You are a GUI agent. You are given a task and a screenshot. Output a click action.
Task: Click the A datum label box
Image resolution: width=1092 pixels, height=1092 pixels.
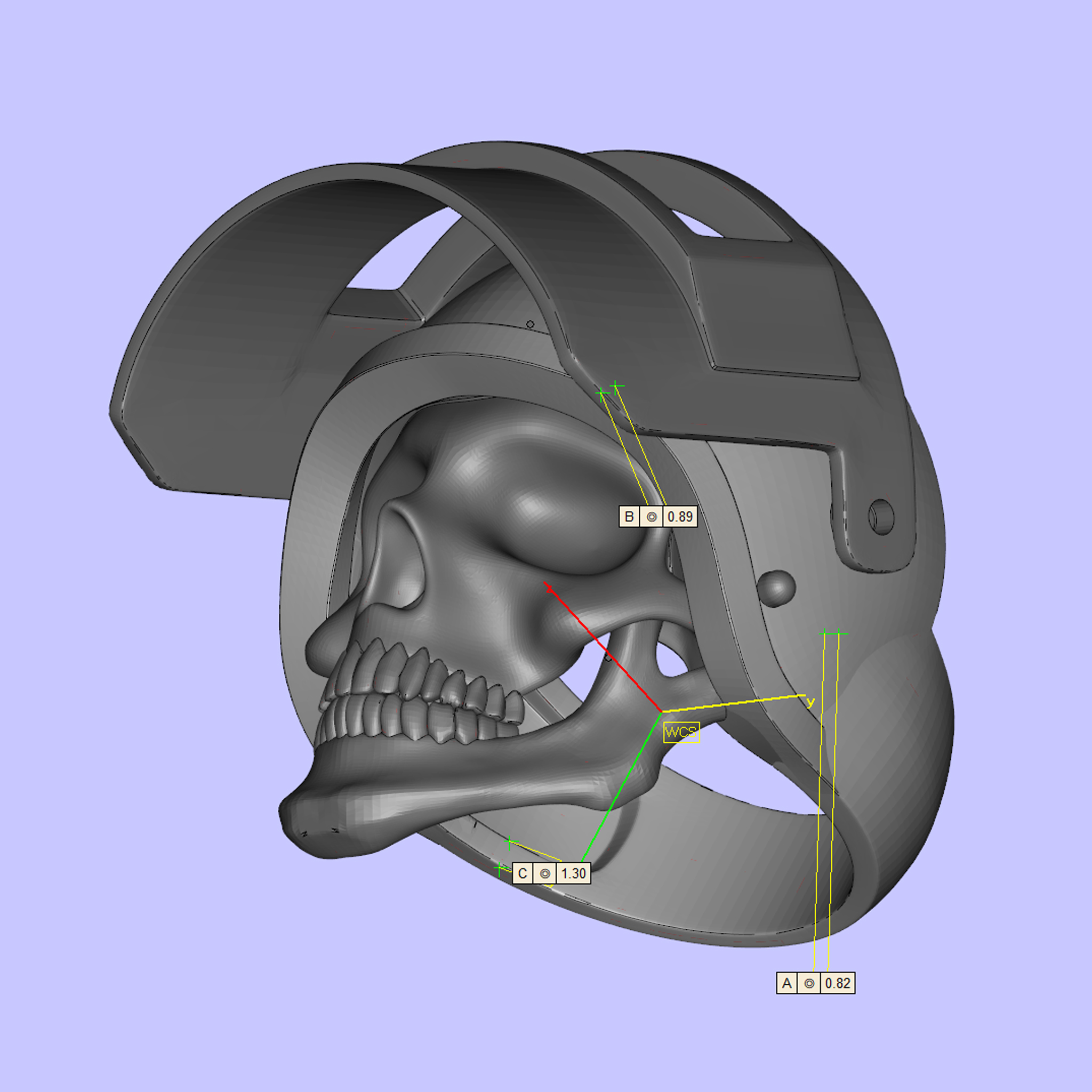pos(787,983)
